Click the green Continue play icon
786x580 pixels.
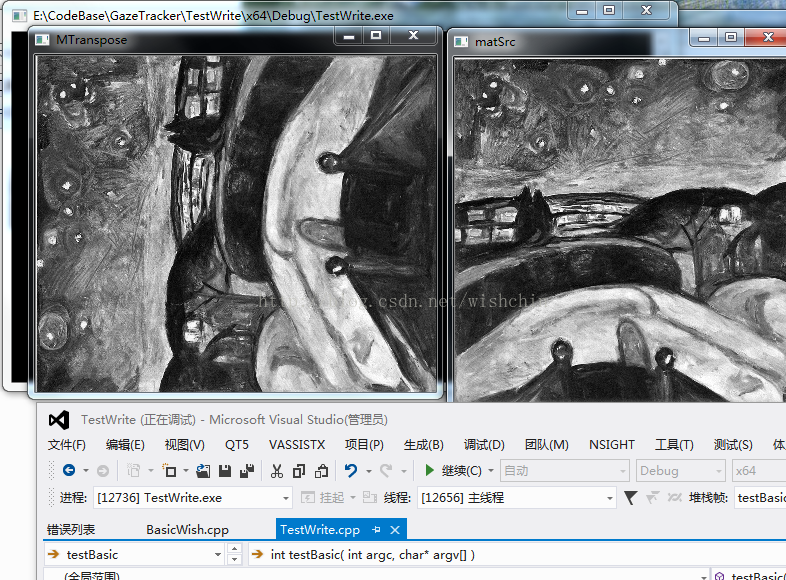pyautogui.click(x=429, y=470)
